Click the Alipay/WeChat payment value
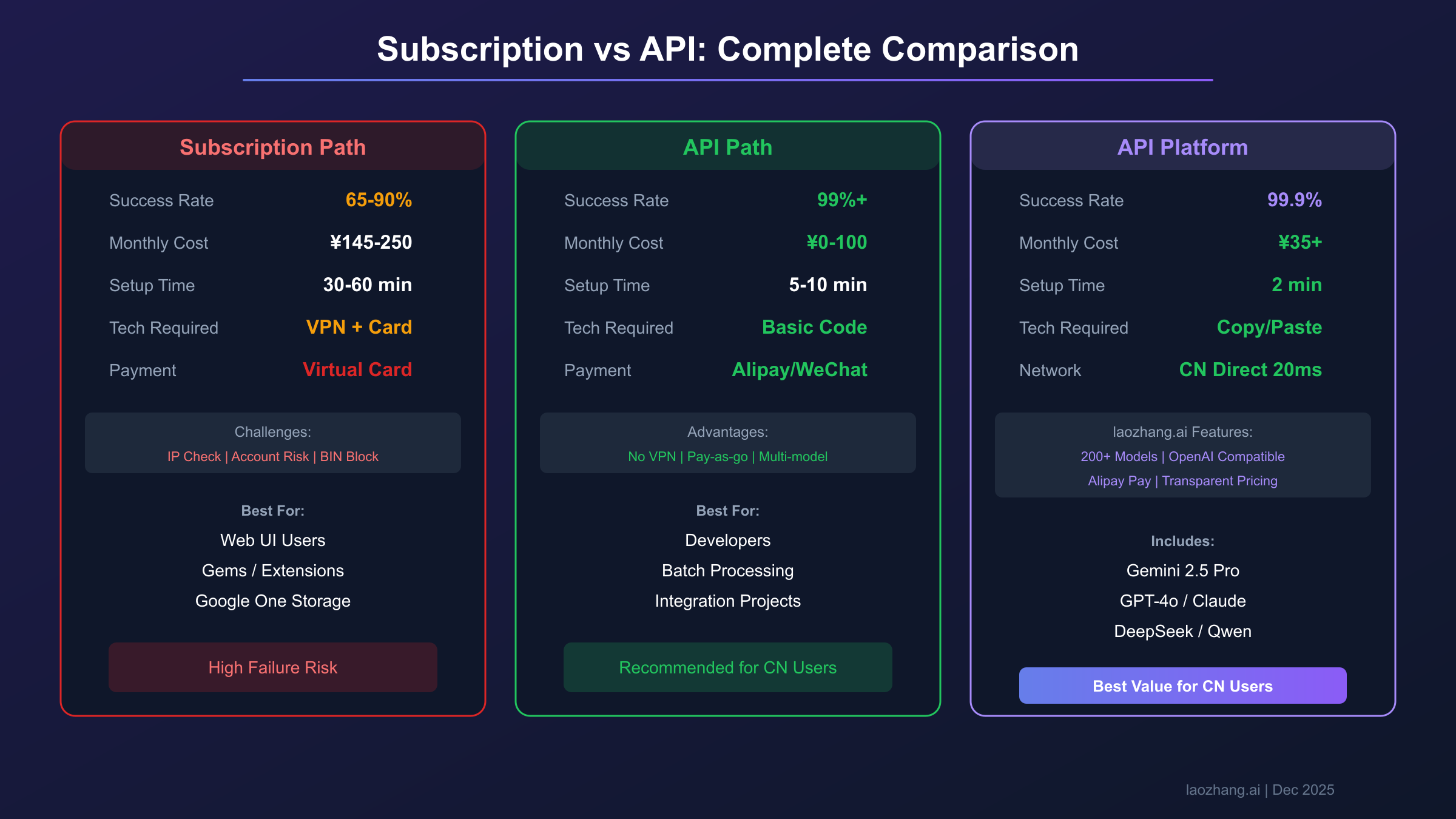This screenshot has height=819, width=1456. [x=800, y=370]
